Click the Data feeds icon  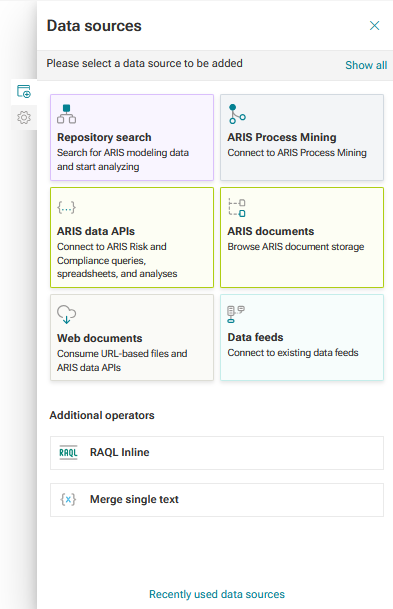tap(236, 314)
